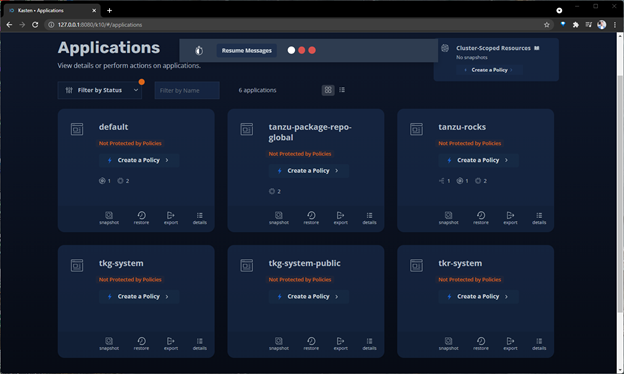Select the Kasten Applications browser tab
624x374 pixels.
(x=51, y=10)
